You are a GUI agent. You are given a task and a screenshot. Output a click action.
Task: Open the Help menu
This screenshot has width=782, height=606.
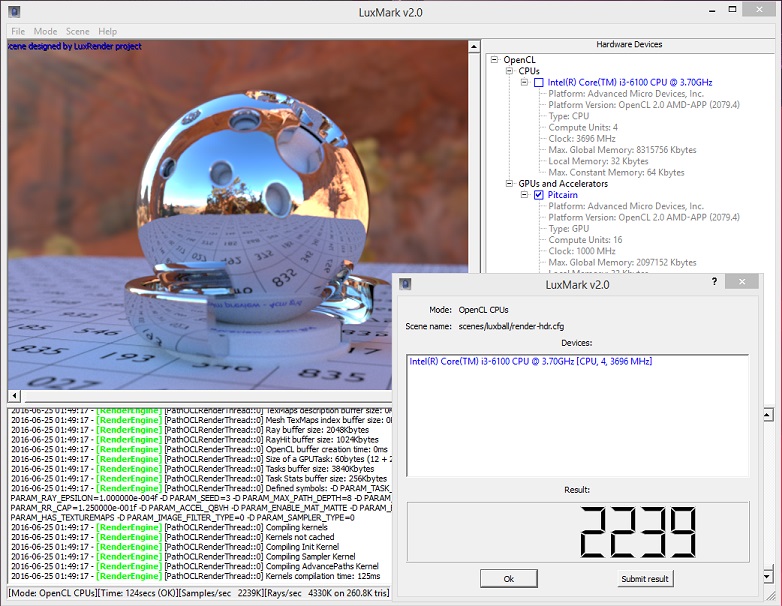click(108, 31)
